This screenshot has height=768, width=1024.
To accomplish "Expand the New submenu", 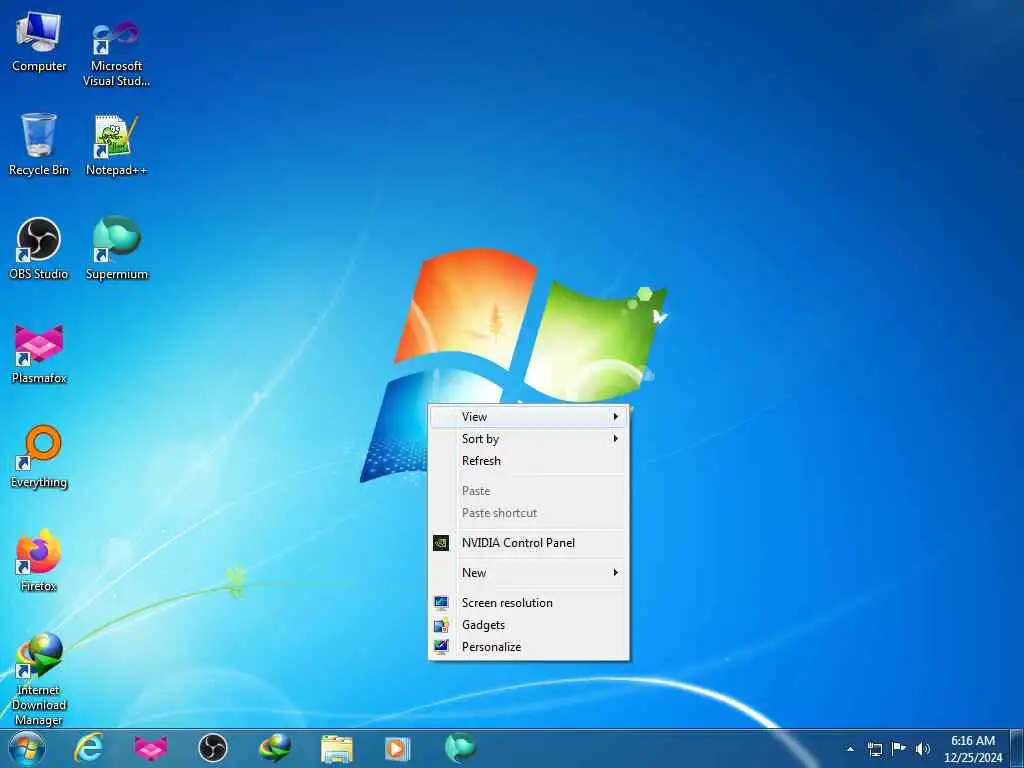I will click(528, 573).
